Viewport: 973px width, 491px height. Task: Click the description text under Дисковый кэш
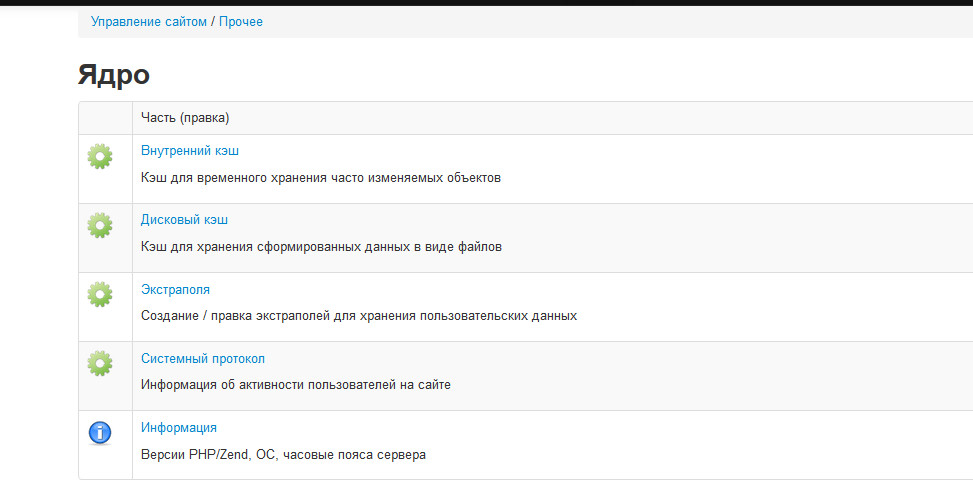[x=321, y=247]
